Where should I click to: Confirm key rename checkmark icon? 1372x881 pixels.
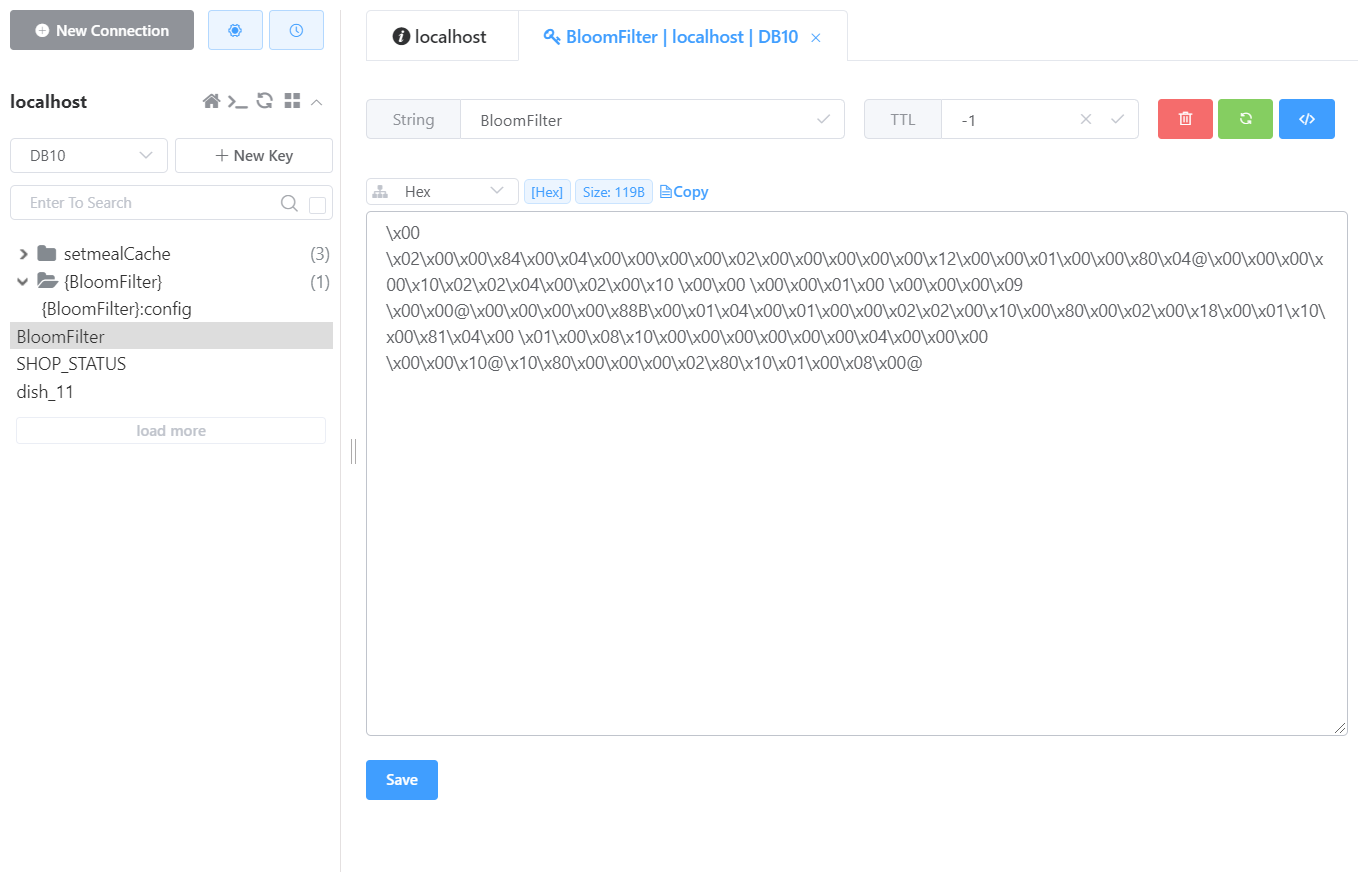coord(823,119)
